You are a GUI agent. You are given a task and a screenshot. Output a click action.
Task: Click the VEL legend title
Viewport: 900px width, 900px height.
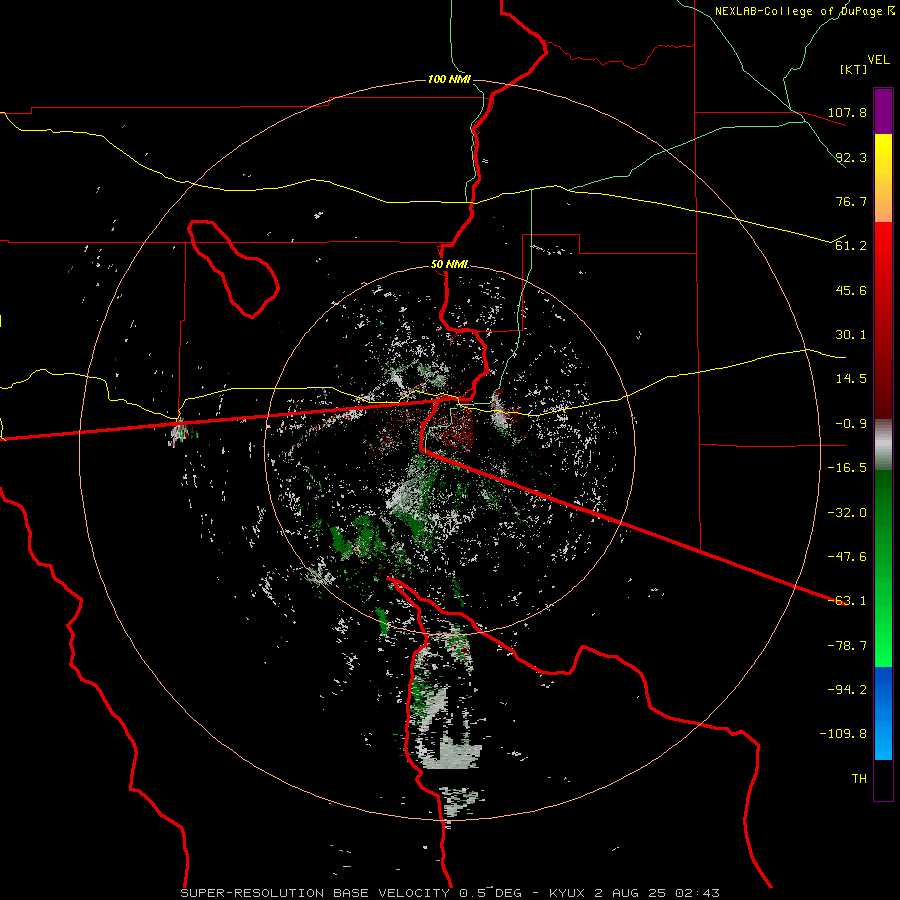[878, 60]
